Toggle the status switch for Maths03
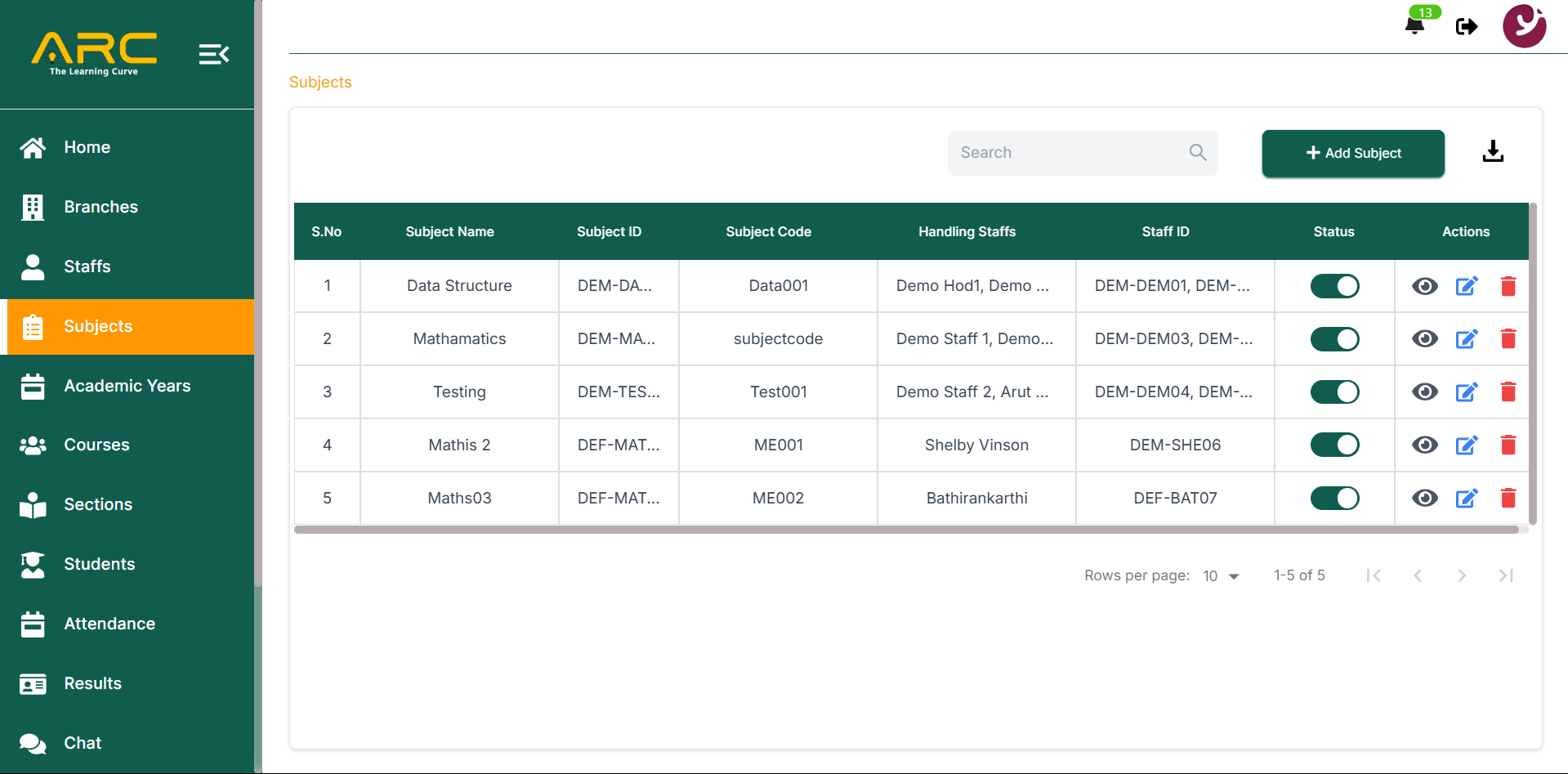This screenshot has width=1568, height=774. [x=1334, y=498]
